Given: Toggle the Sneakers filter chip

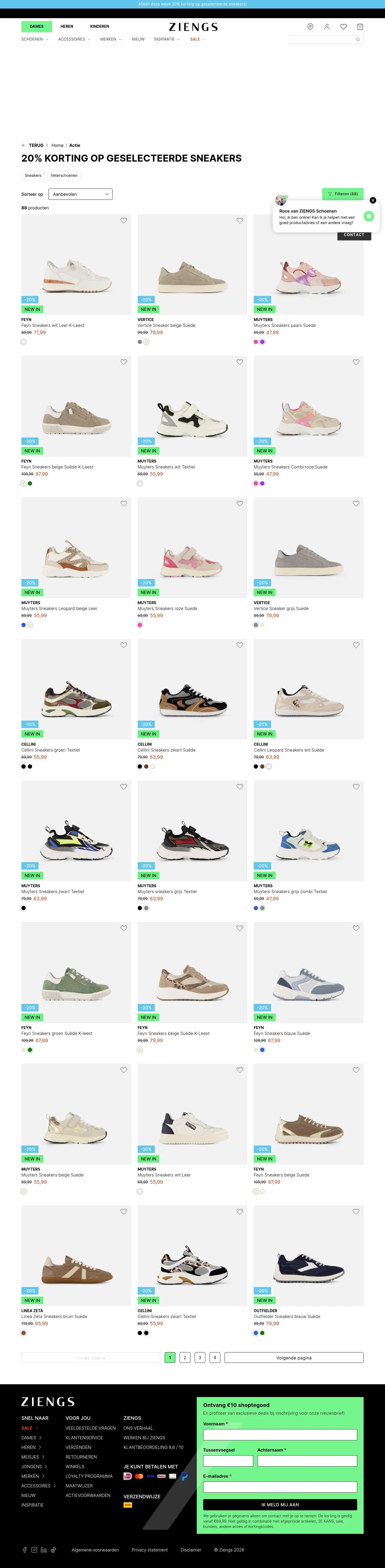Looking at the screenshot, I should 33,175.
